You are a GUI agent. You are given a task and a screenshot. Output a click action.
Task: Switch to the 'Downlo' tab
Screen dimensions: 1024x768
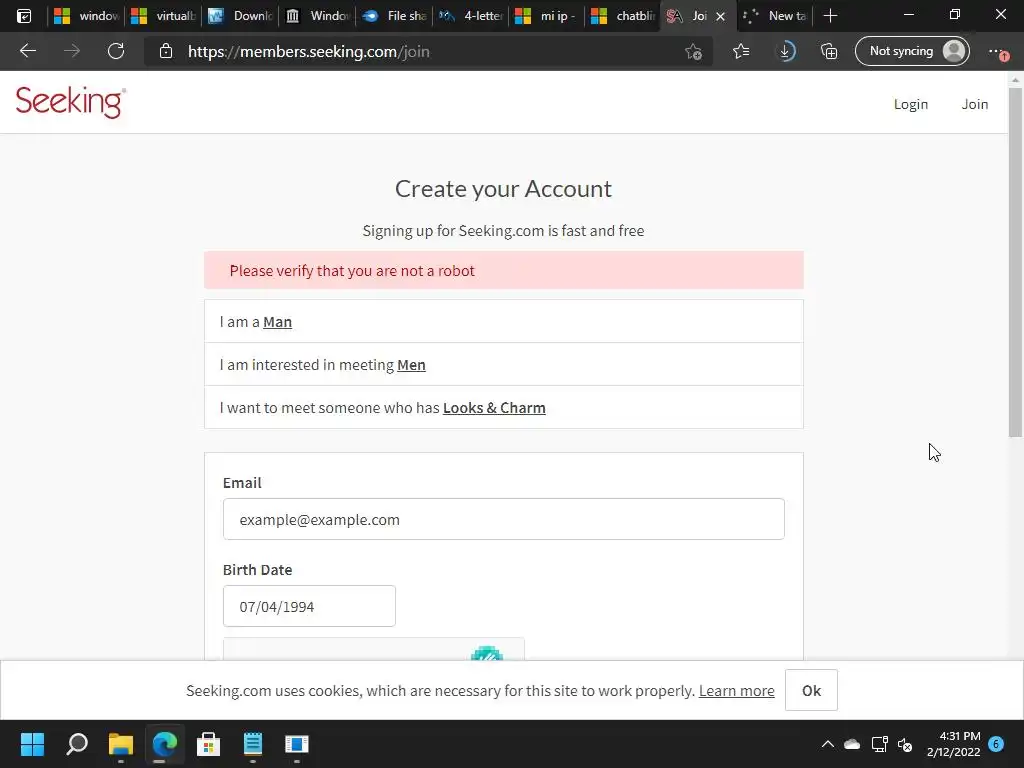click(x=240, y=16)
